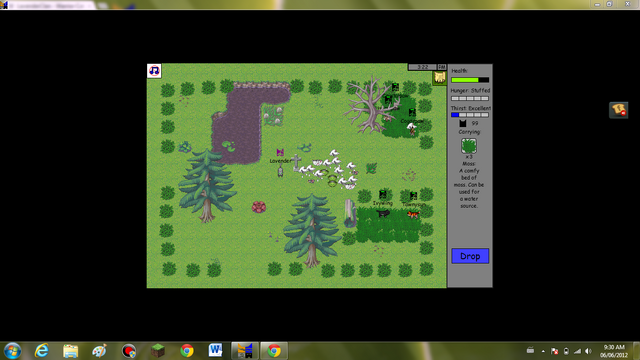Select the gray cat named Lavender
This screenshot has height=360, width=640.
[x=280, y=171]
